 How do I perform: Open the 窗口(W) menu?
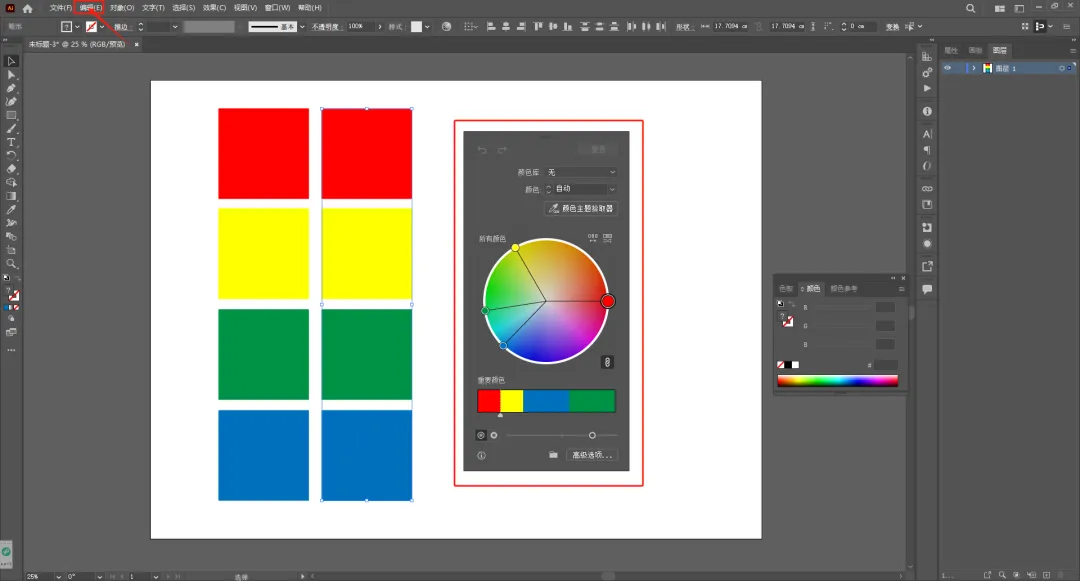coord(278,8)
